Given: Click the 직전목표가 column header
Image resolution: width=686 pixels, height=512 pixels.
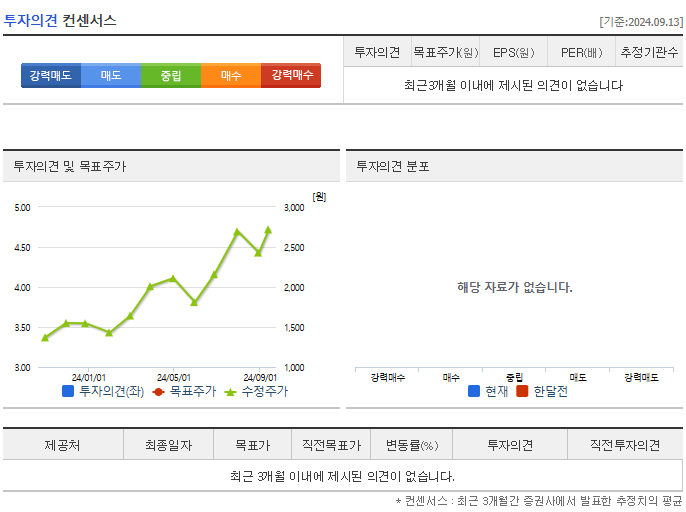Looking at the screenshot, I should pyautogui.click(x=332, y=445).
